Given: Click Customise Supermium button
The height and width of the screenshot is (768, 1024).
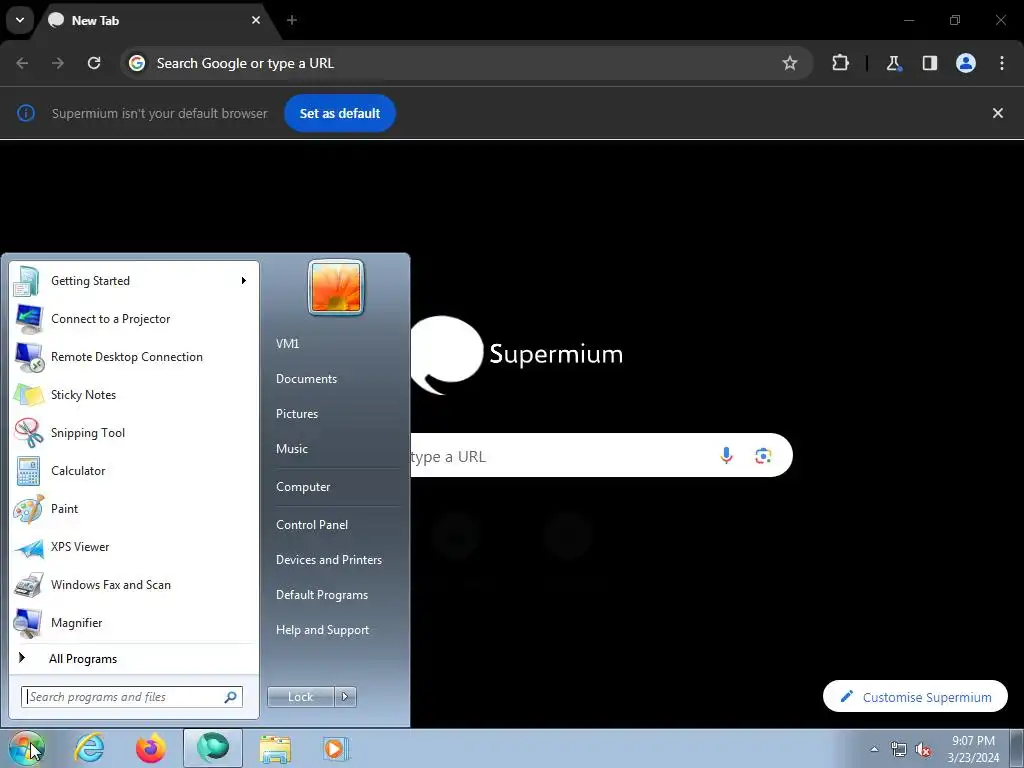Looking at the screenshot, I should pos(916,697).
